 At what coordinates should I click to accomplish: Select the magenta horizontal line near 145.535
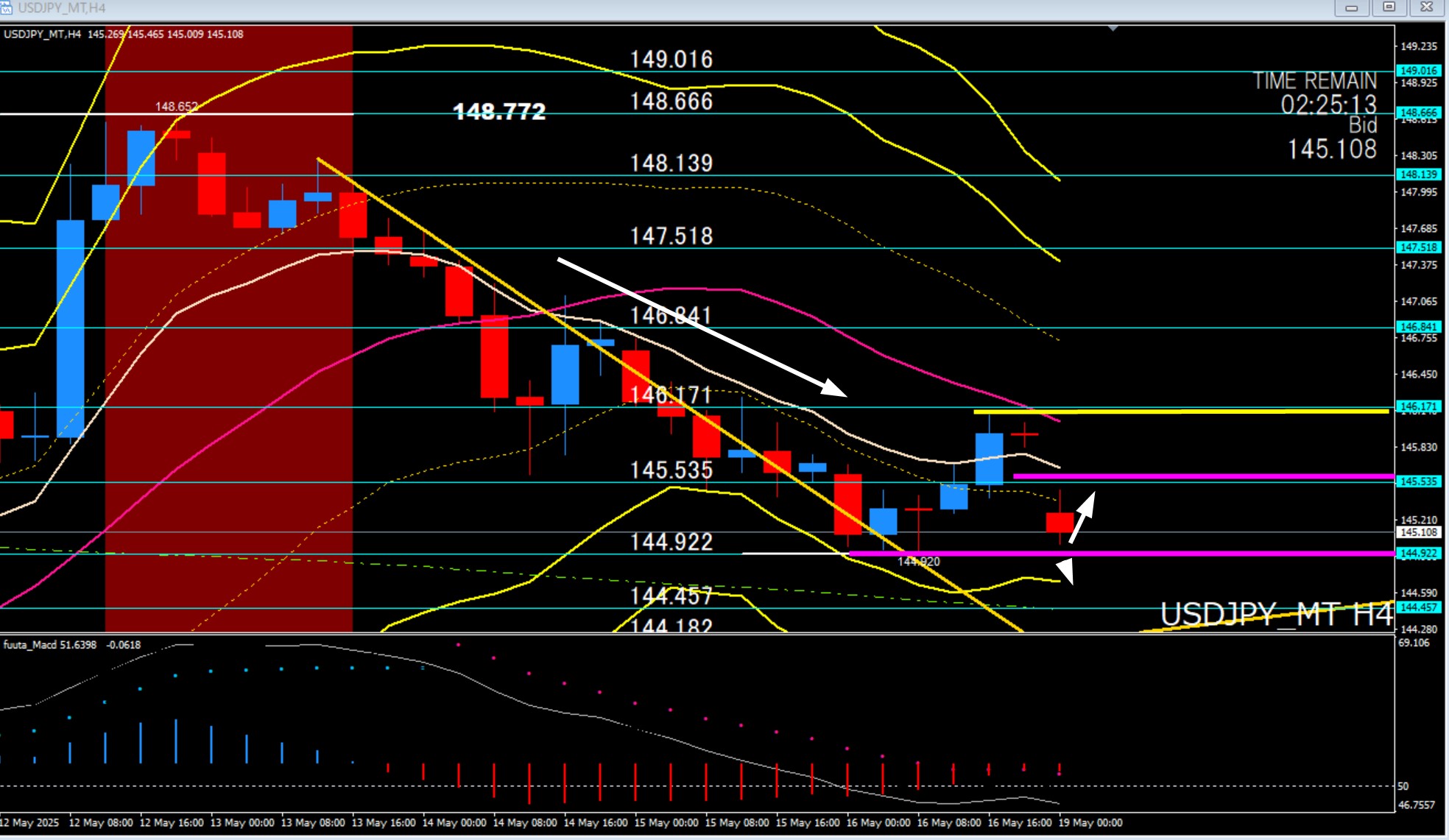[1204, 476]
